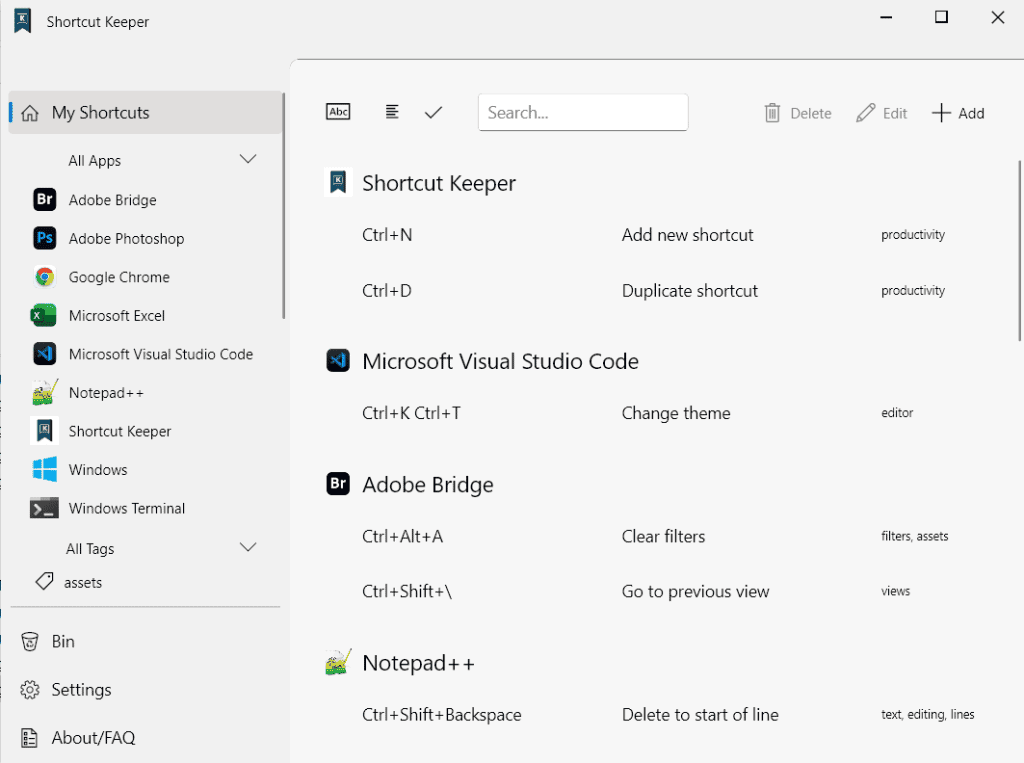Collapse the All Apps chevron
This screenshot has width=1024, height=763.
248,159
